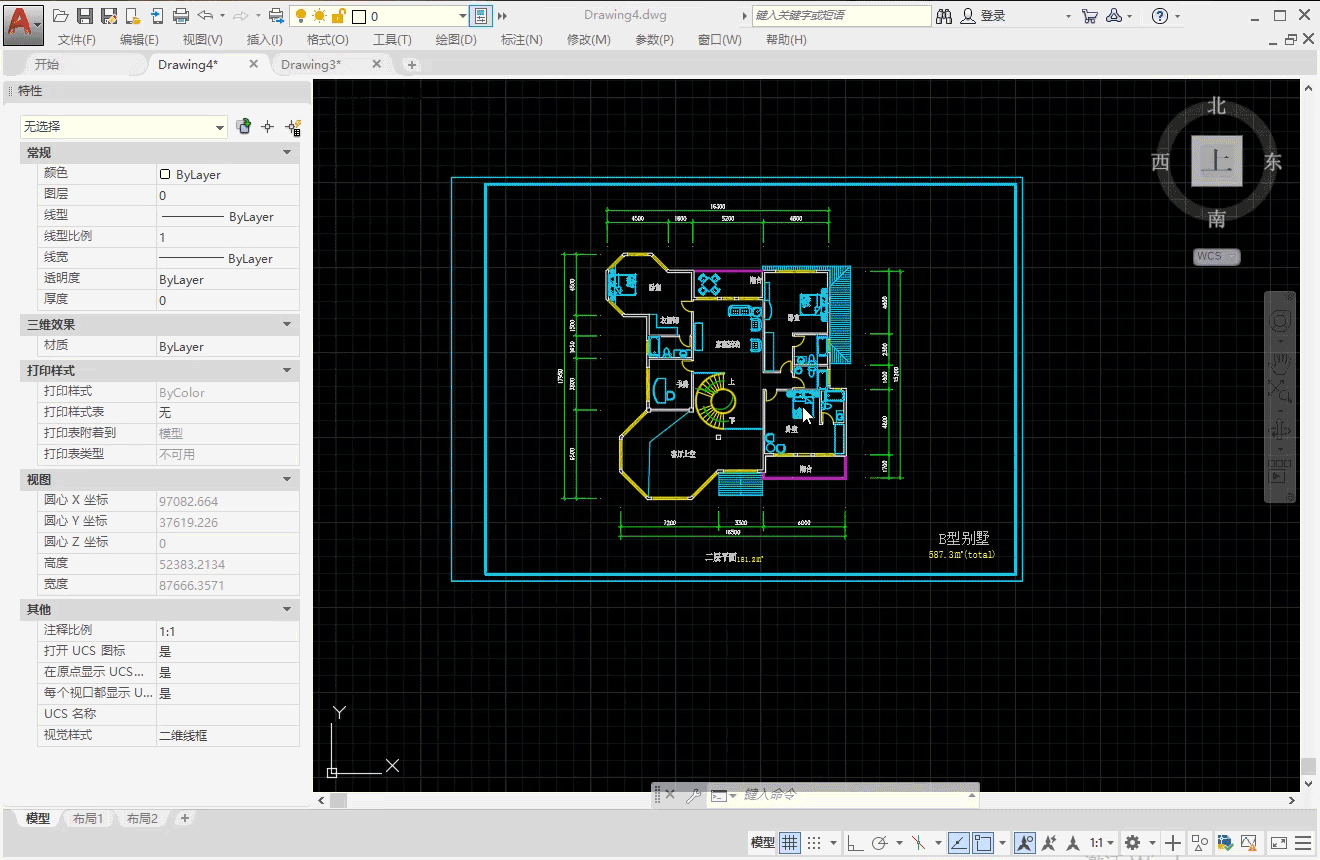
Task: Click the Toggle PICKADD icon in Properties
Action: pyautogui.click(x=243, y=127)
